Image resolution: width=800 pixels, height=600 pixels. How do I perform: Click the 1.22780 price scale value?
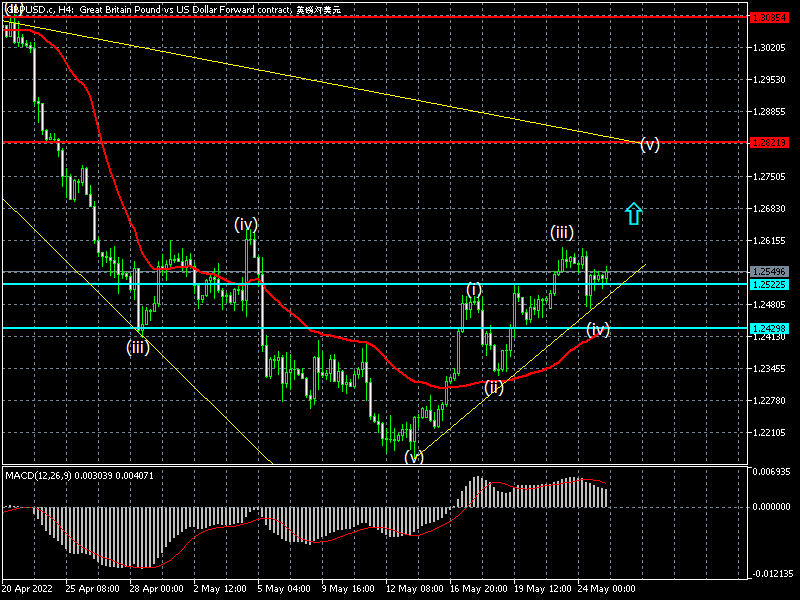(x=769, y=401)
